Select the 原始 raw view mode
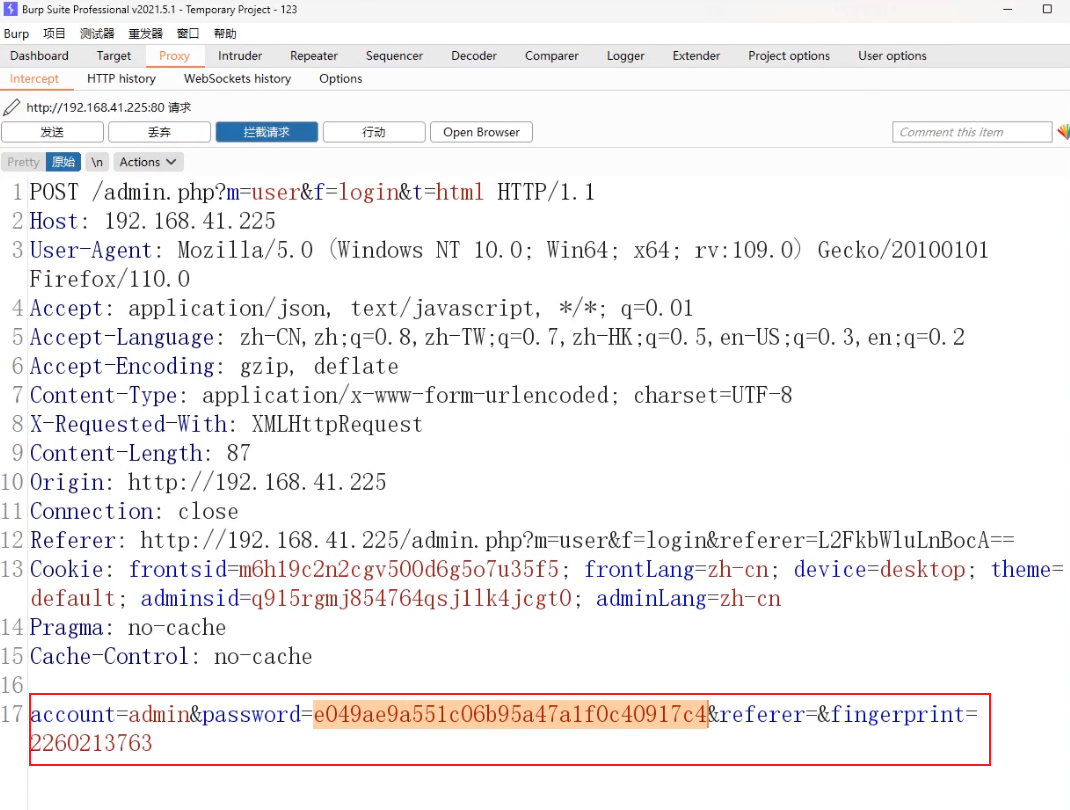This screenshot has width=1070, height=810. [63, 162]
